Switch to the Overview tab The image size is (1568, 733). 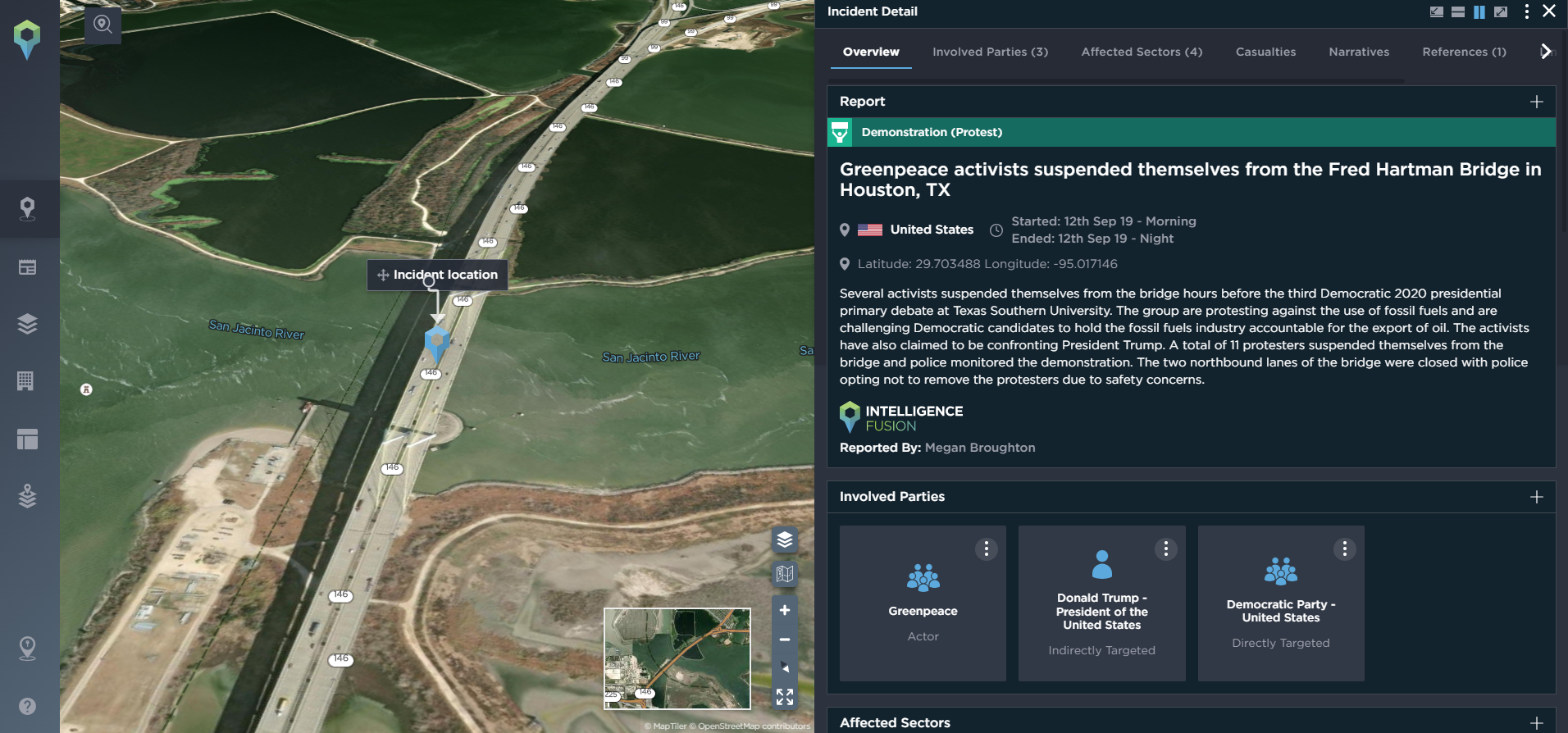click(871, 52)
